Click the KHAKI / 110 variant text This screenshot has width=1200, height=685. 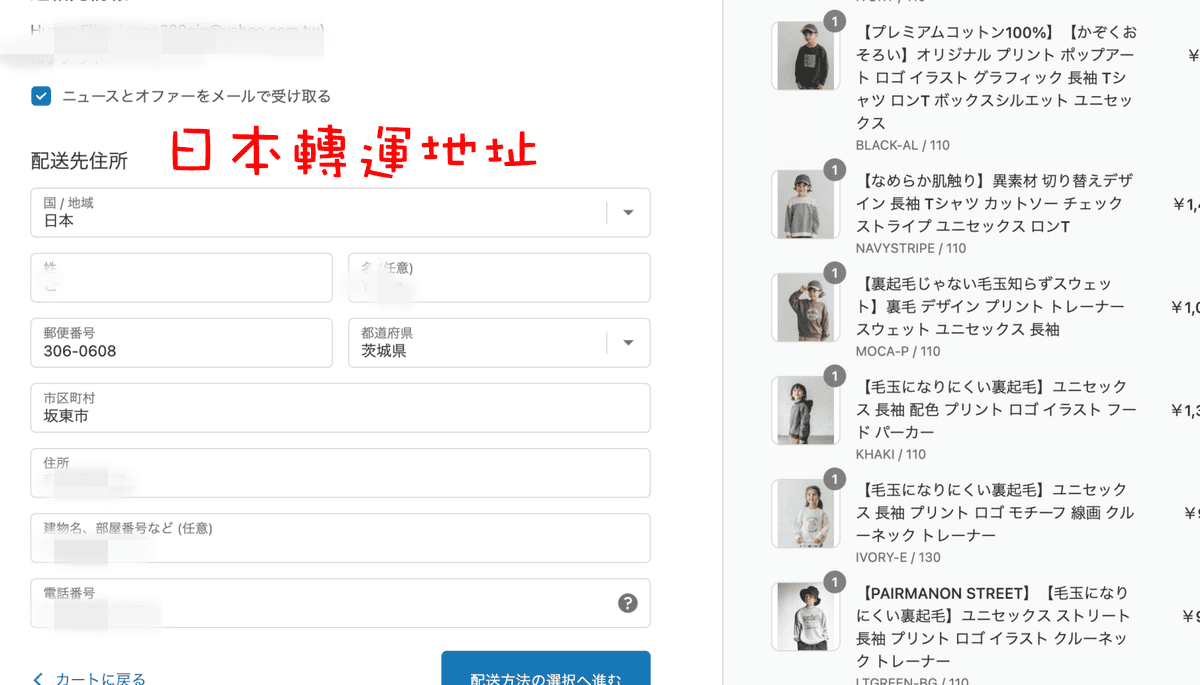pyautogui.click(x=891, y=454)
